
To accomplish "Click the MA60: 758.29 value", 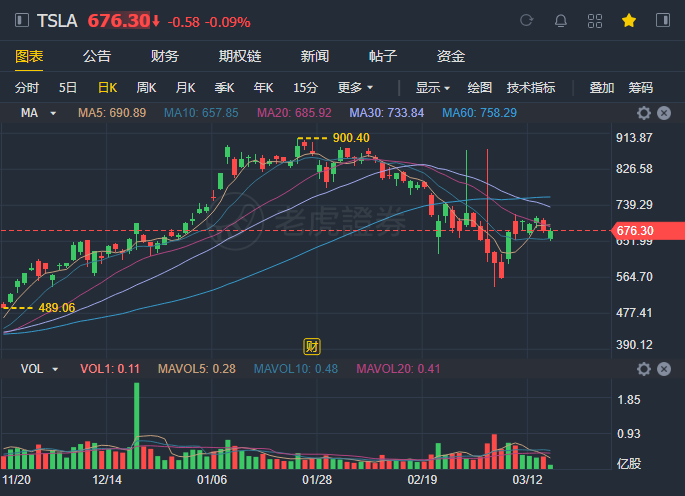I will pyautogui.click(x=479, y=113).
